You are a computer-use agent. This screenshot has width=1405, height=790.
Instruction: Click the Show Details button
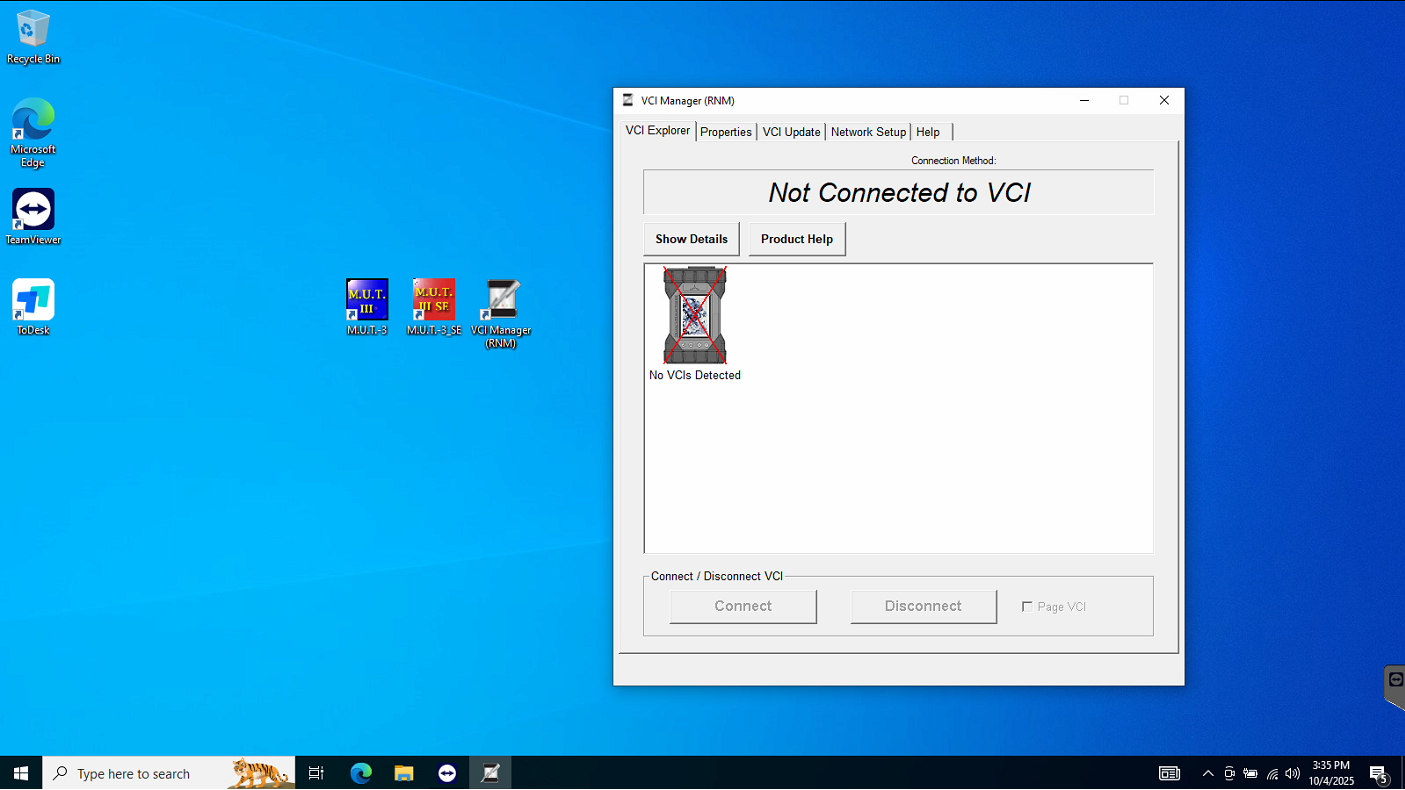click(691, 239)
